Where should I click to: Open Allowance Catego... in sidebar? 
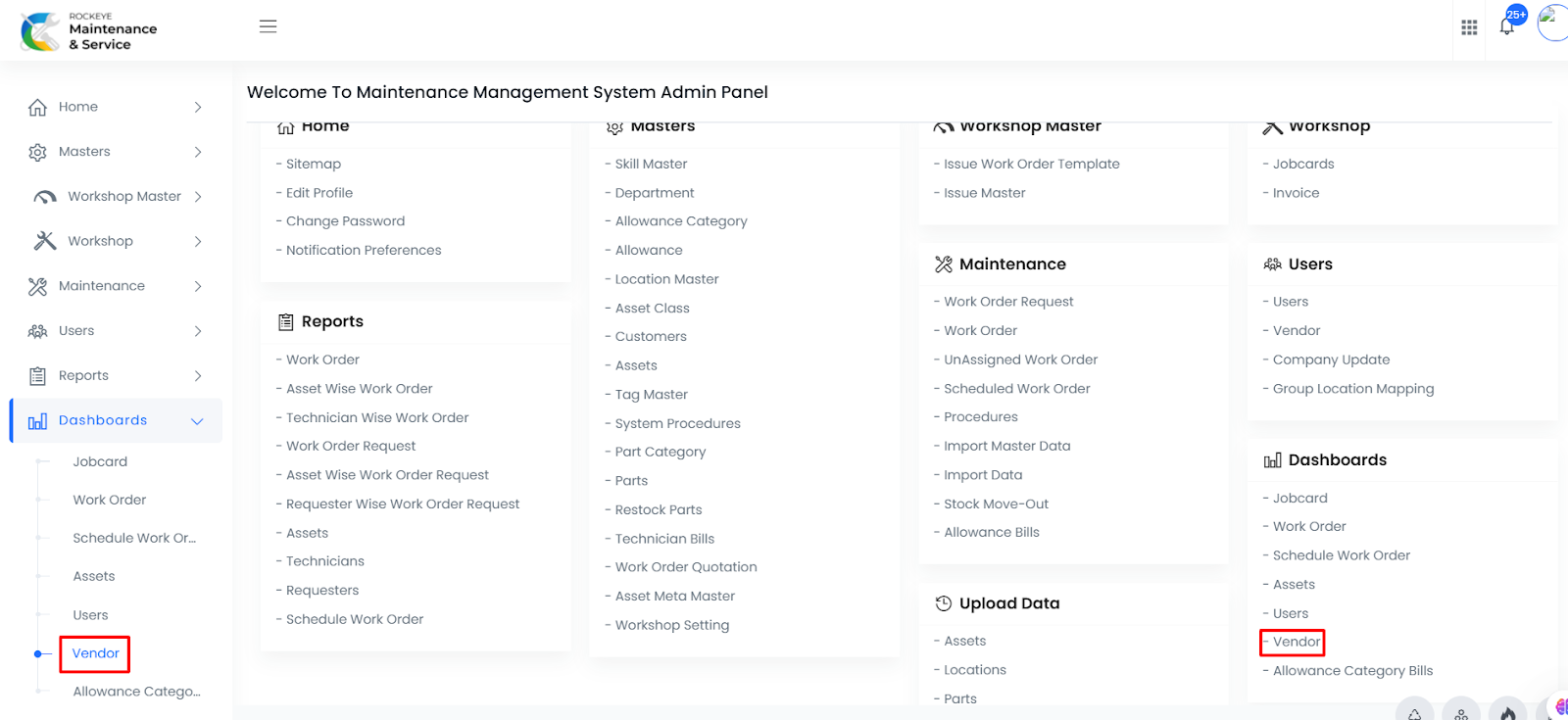pyautogui.click(x=136, y=692)
